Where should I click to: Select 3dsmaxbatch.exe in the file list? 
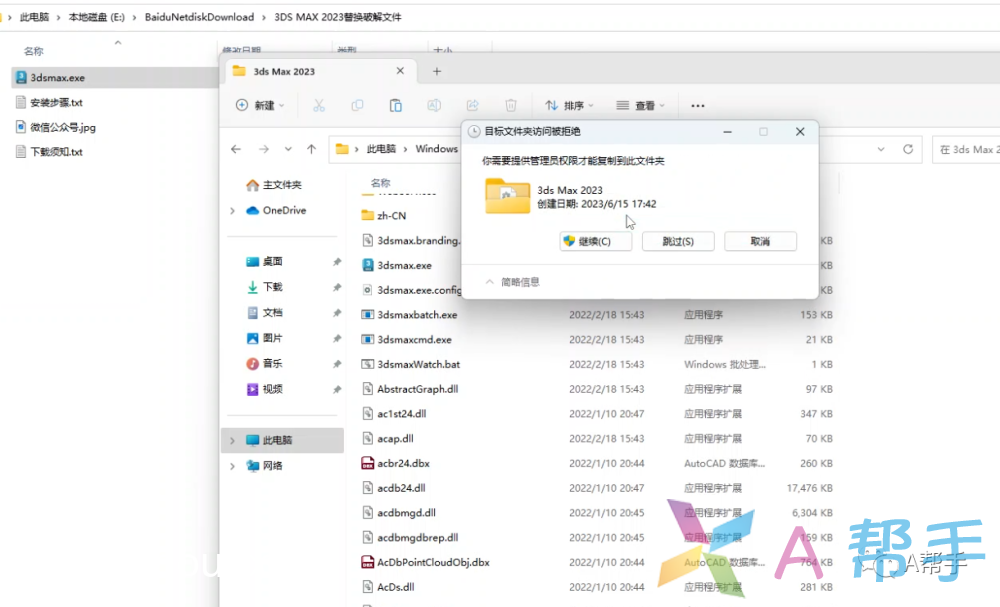[417, 315]
